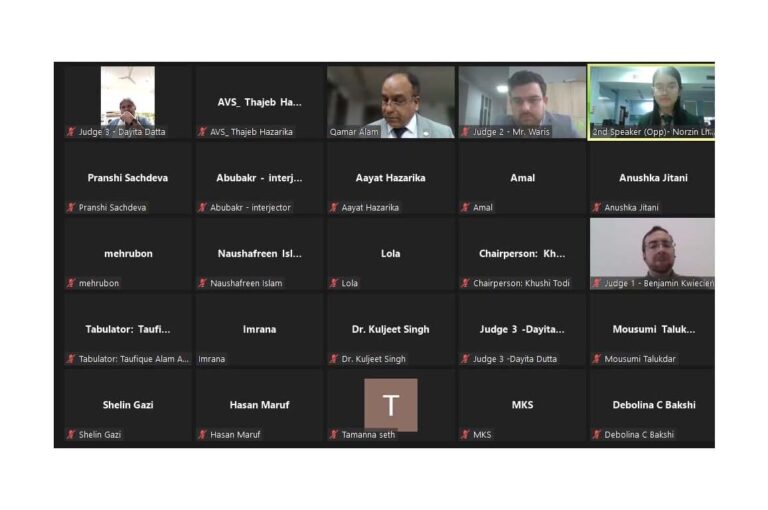Click muted mic icon next to Shelin Gazi caption
The height and width of the screenshot is (510, 768).
tap(71, 434)
